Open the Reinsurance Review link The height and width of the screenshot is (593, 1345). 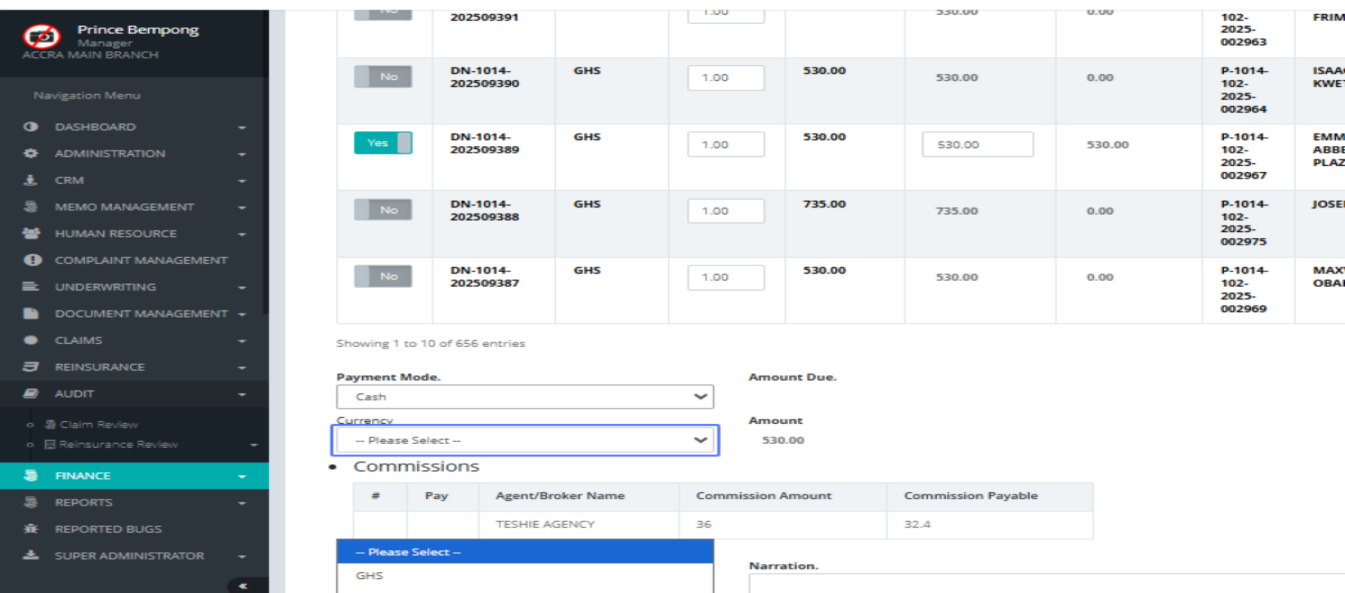118,445
